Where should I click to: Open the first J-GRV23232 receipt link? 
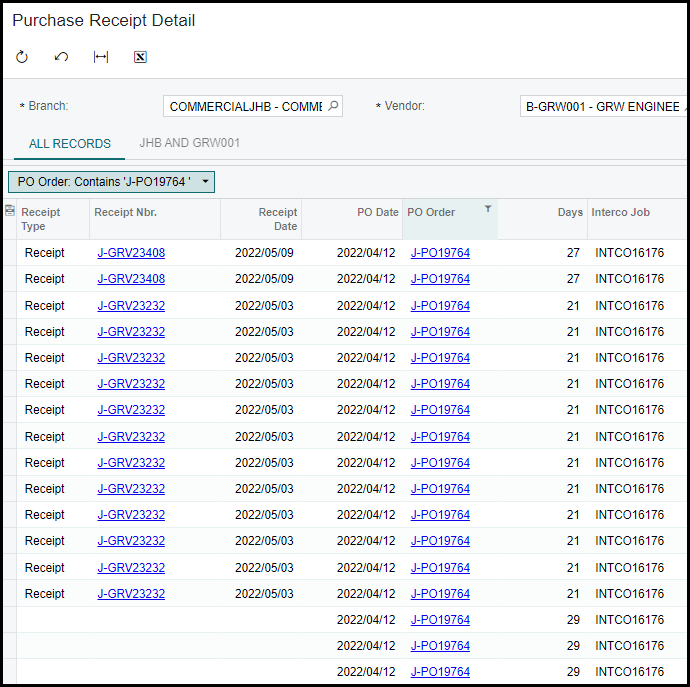[x=131, y=306]
